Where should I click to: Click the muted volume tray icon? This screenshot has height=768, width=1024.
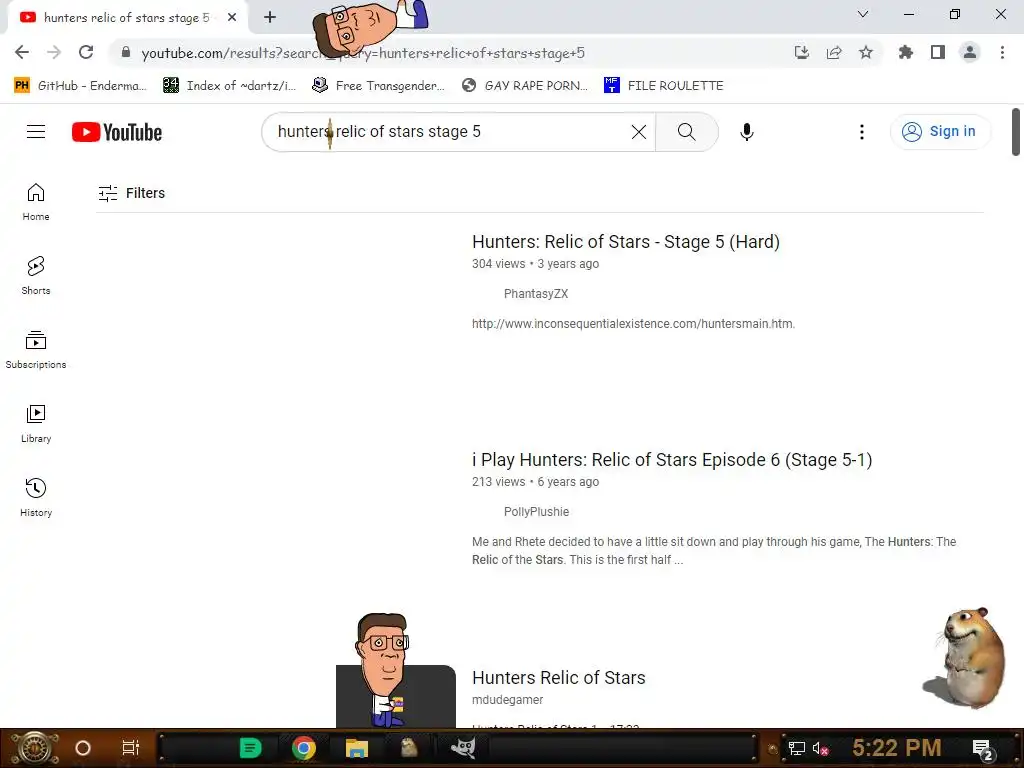(x=820, y=748)
